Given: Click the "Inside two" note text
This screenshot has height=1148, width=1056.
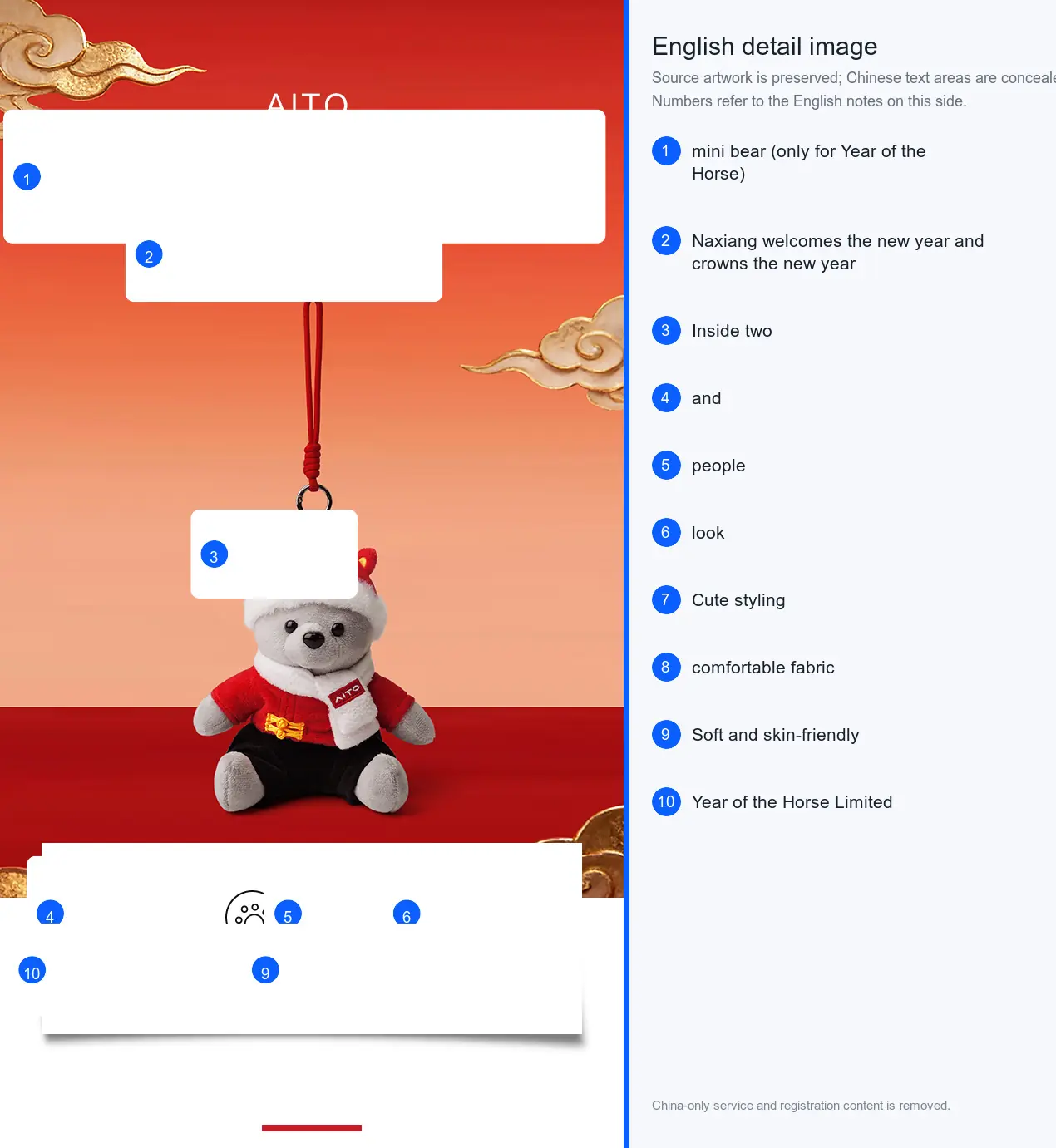Looking at the screenshot, I should [x=732, y=331].
